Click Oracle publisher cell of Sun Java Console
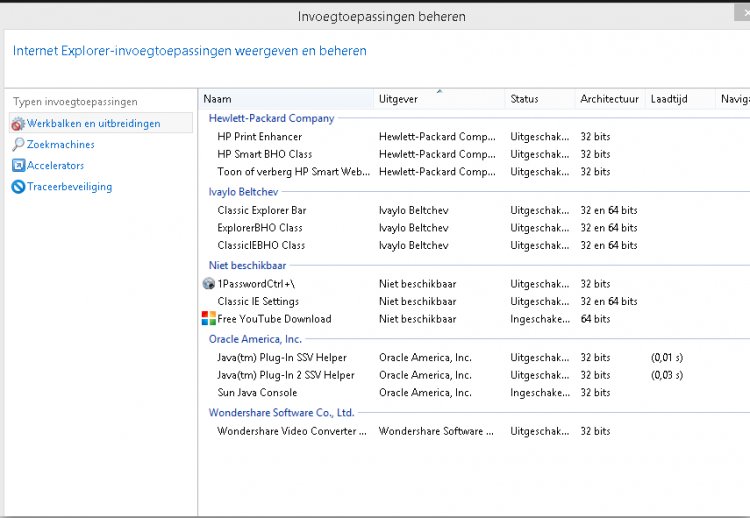Image resolution: width=750 pixels, height=518 pixels. 425,393
